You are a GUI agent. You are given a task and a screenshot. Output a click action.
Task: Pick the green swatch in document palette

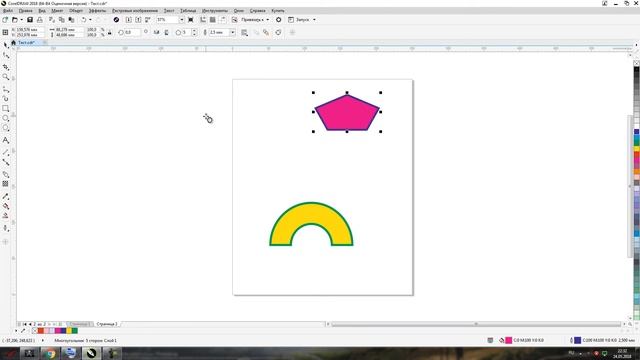click(75, 331)
